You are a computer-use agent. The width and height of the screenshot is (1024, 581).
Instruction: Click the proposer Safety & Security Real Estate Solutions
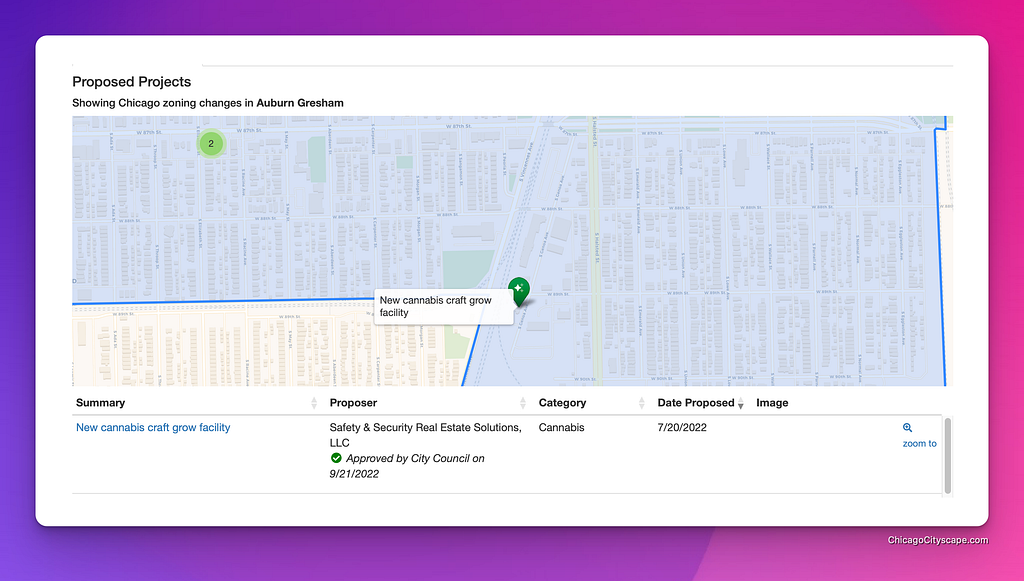[425, 435]
